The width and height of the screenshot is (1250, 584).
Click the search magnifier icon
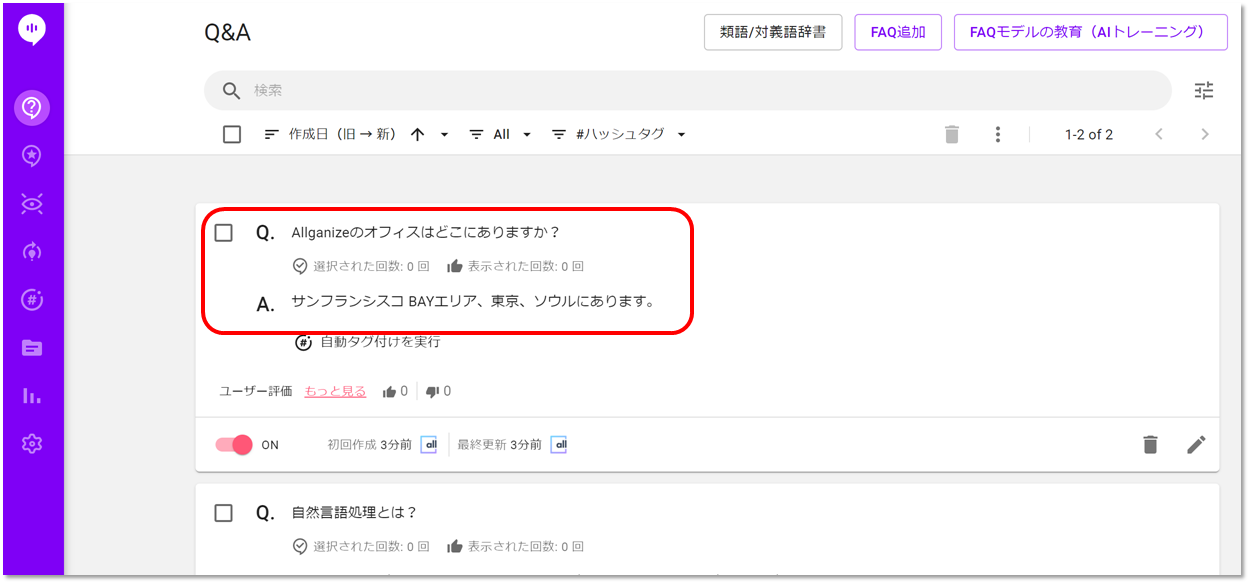tap(231, 91)
